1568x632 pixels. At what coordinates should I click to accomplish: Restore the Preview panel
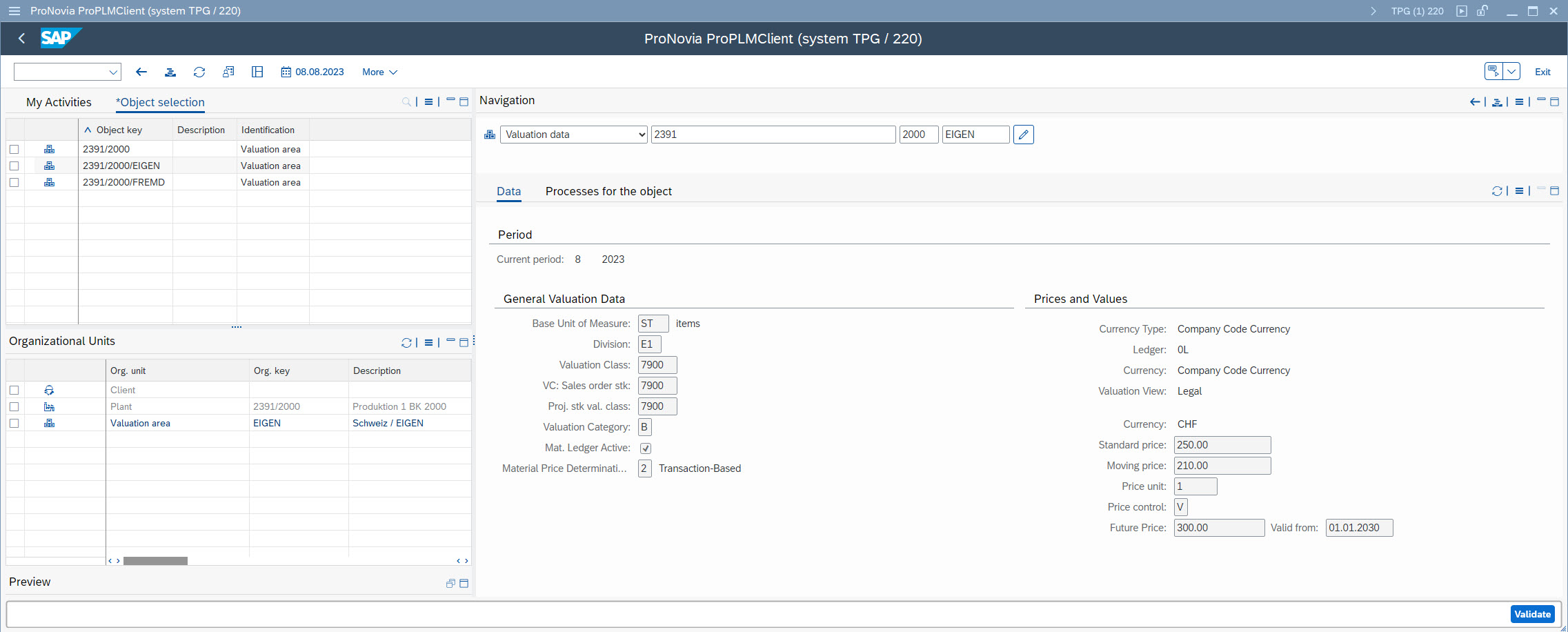coord(450,583)
